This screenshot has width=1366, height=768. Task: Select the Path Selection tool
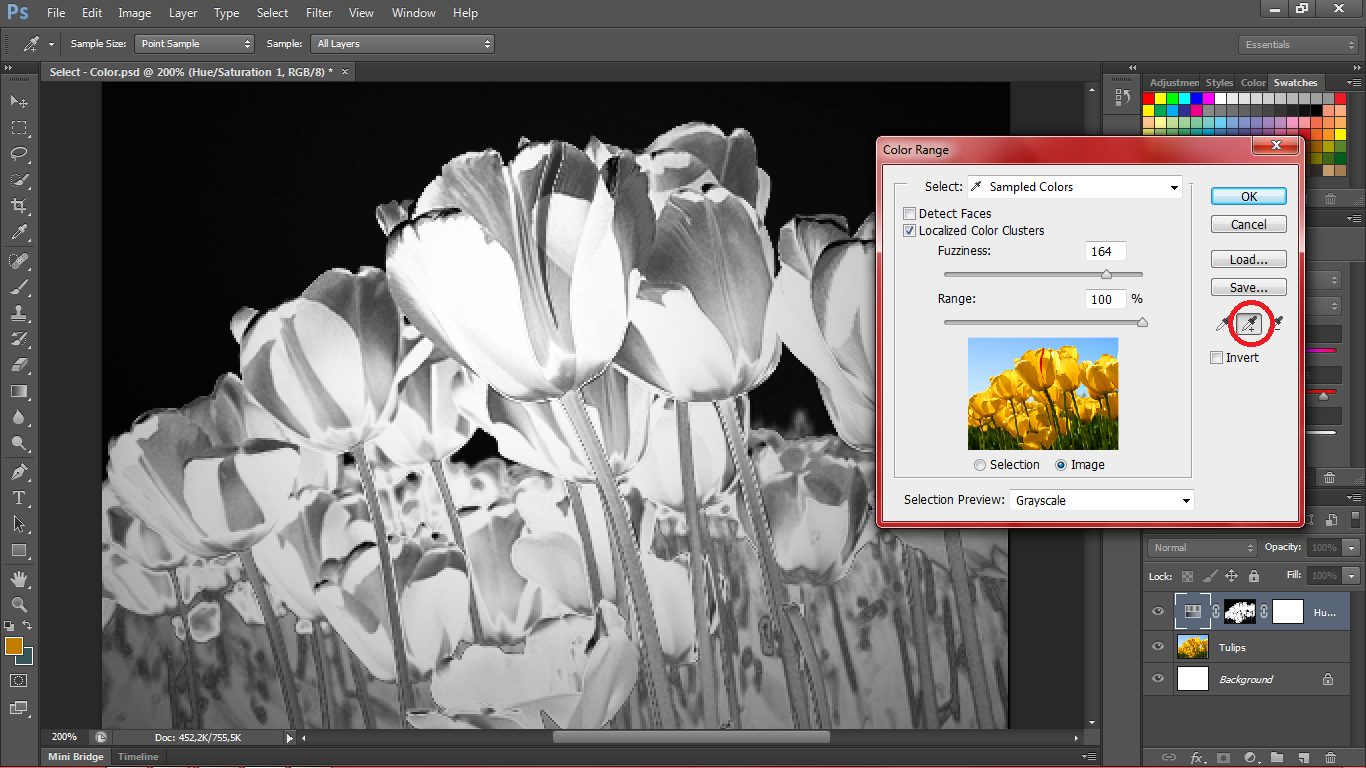[x=19, y=524]
